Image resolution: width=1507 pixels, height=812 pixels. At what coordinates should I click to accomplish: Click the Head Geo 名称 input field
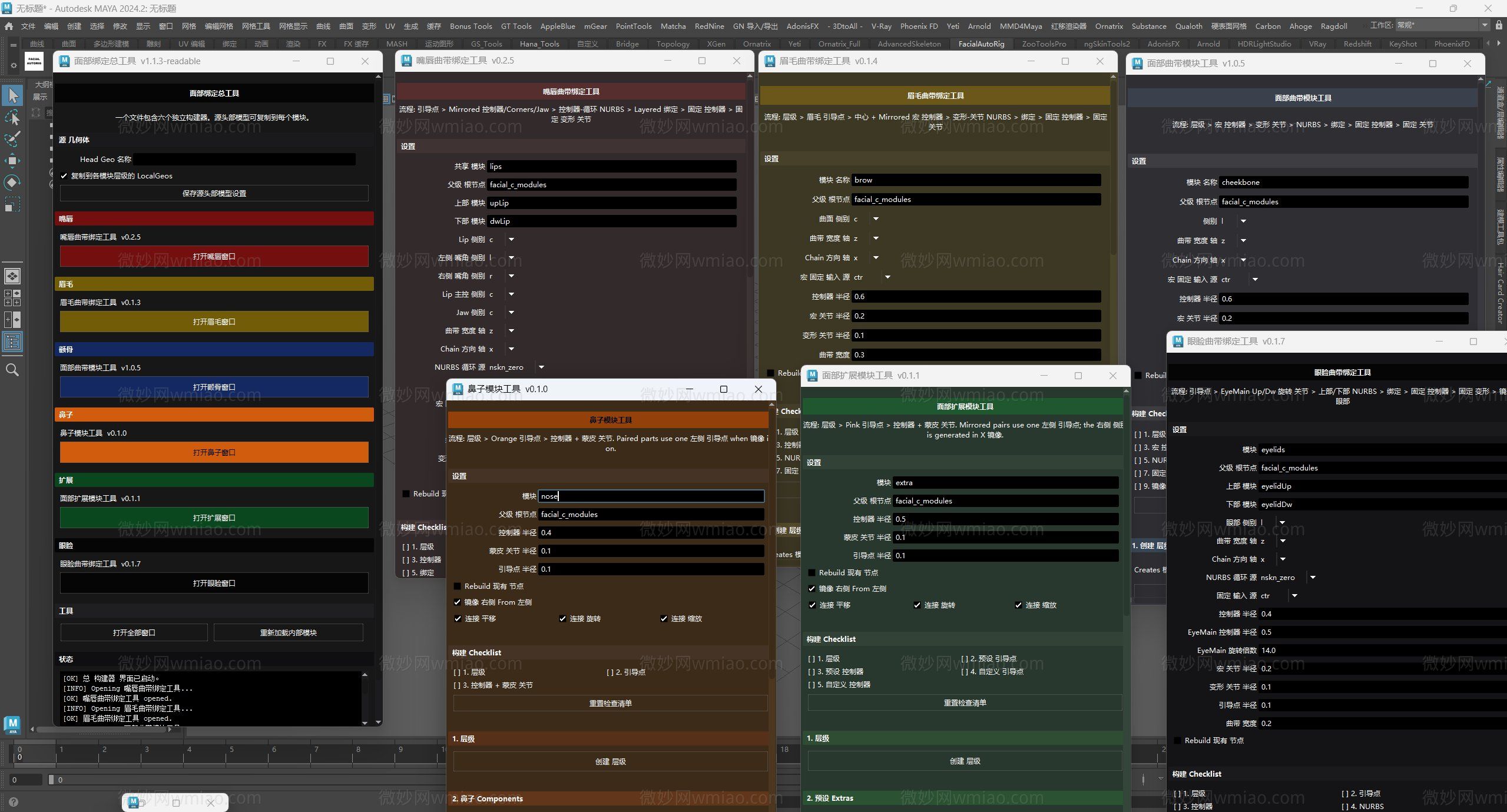coord(244,159)
